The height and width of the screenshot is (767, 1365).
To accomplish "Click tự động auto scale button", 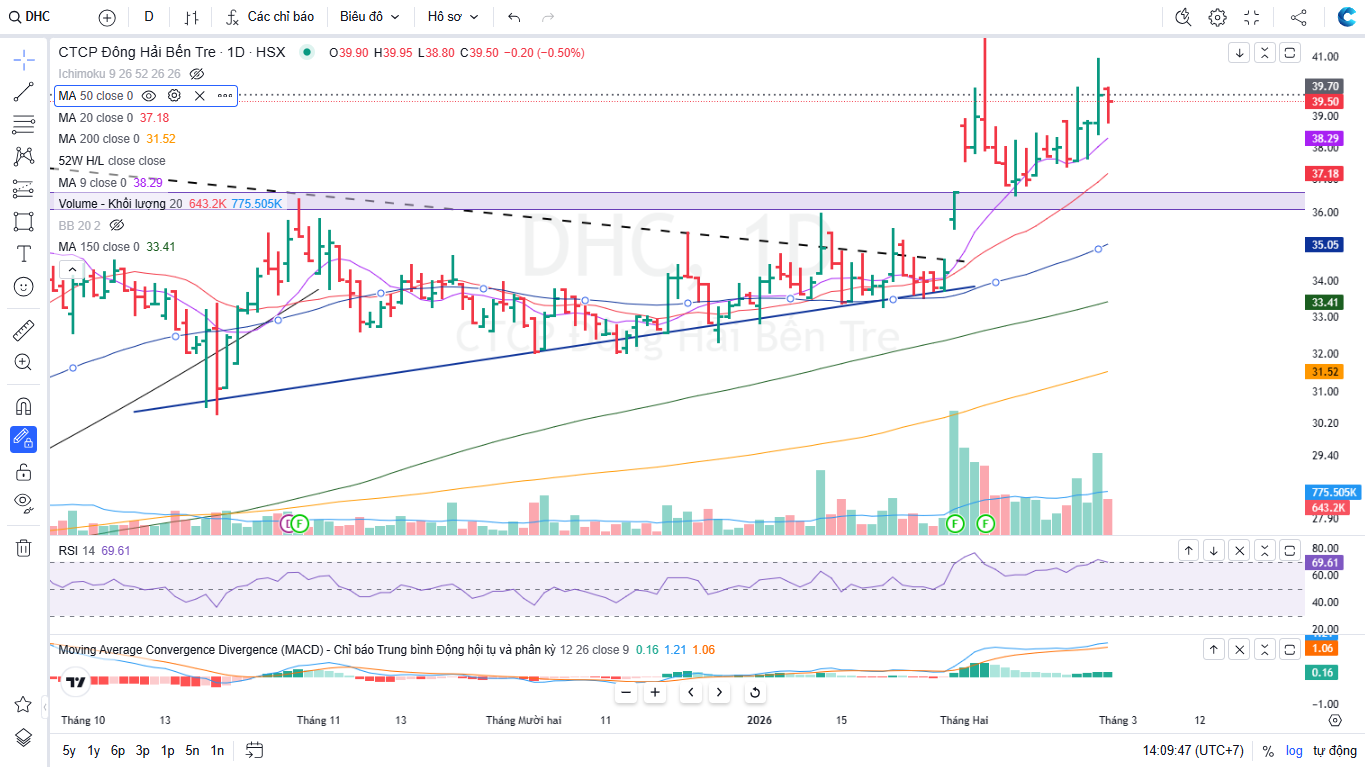I will tap(1335, 750).
